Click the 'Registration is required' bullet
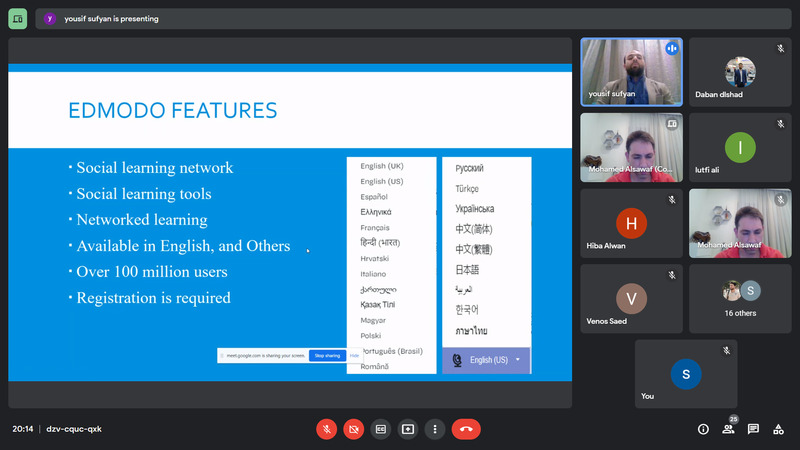Screen dimensions: 800x450 [x=153, y=297]
